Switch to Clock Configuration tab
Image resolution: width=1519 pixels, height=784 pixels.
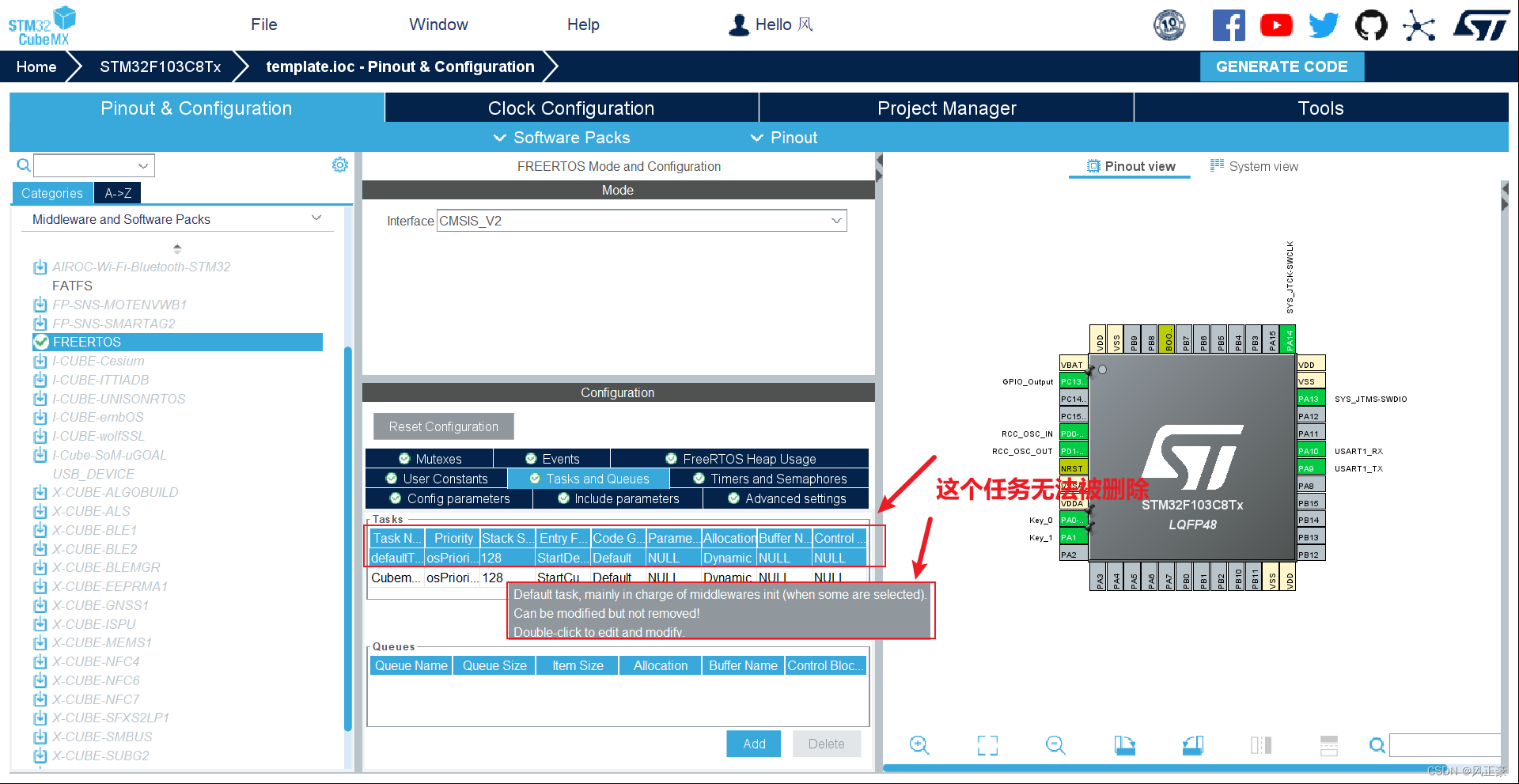[571, 108]
